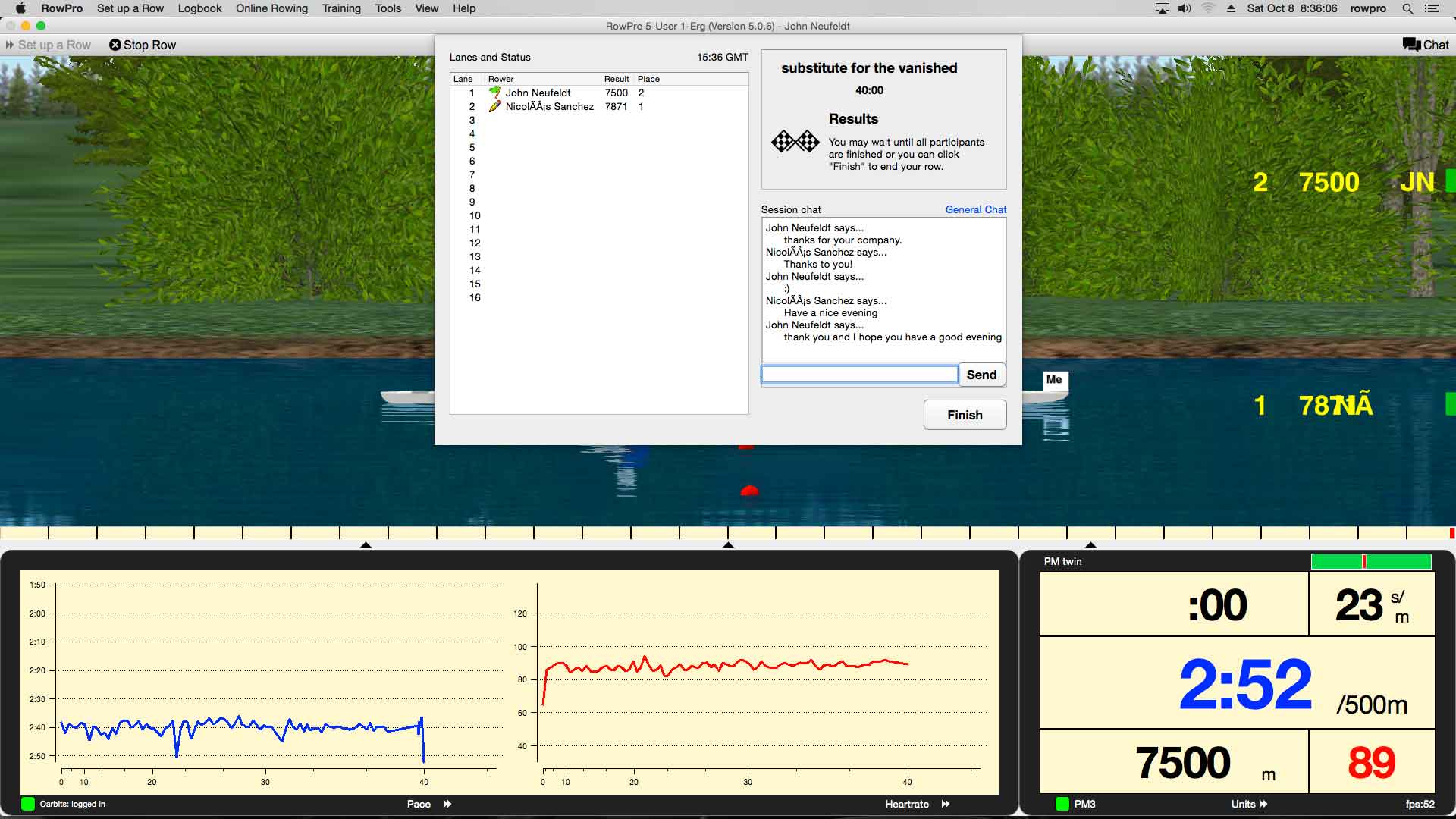Open the RowPro application menu
1456x819 pixels.
tap(62, 8)
